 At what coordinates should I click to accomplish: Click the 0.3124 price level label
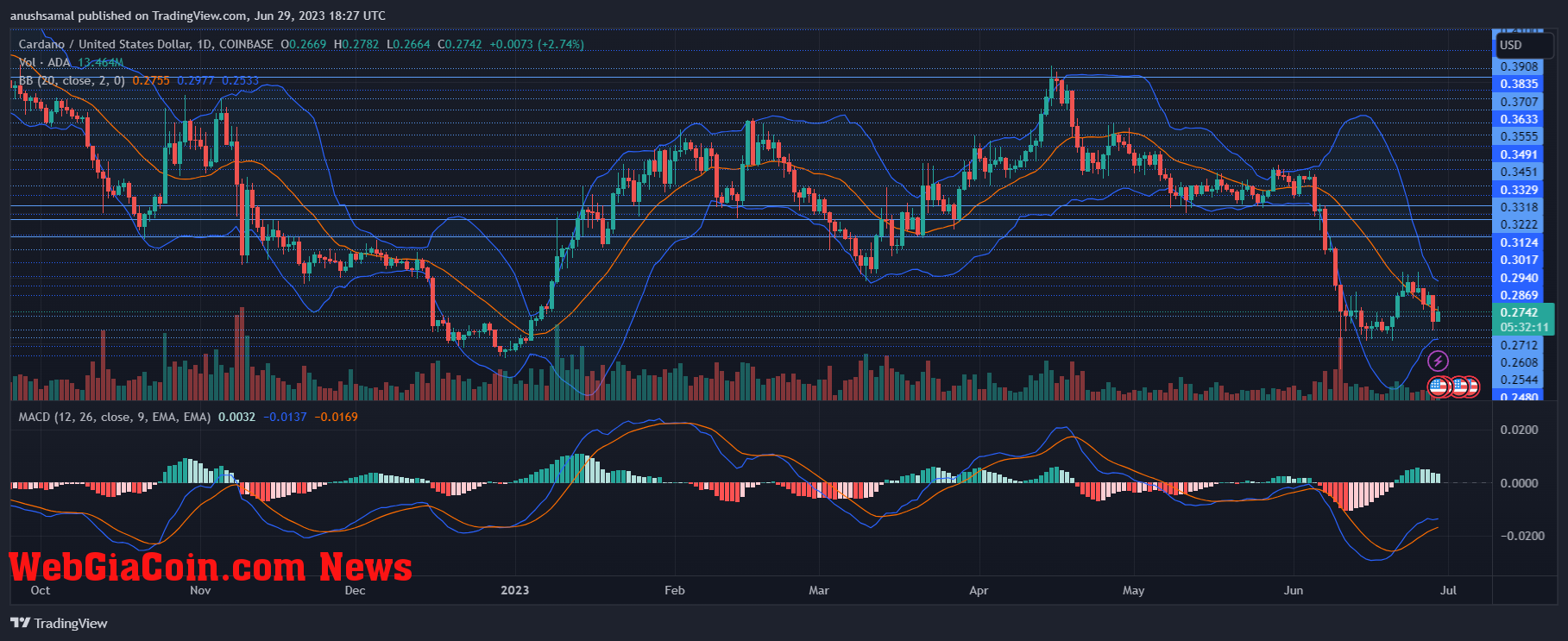click(x=1519, y=242)
